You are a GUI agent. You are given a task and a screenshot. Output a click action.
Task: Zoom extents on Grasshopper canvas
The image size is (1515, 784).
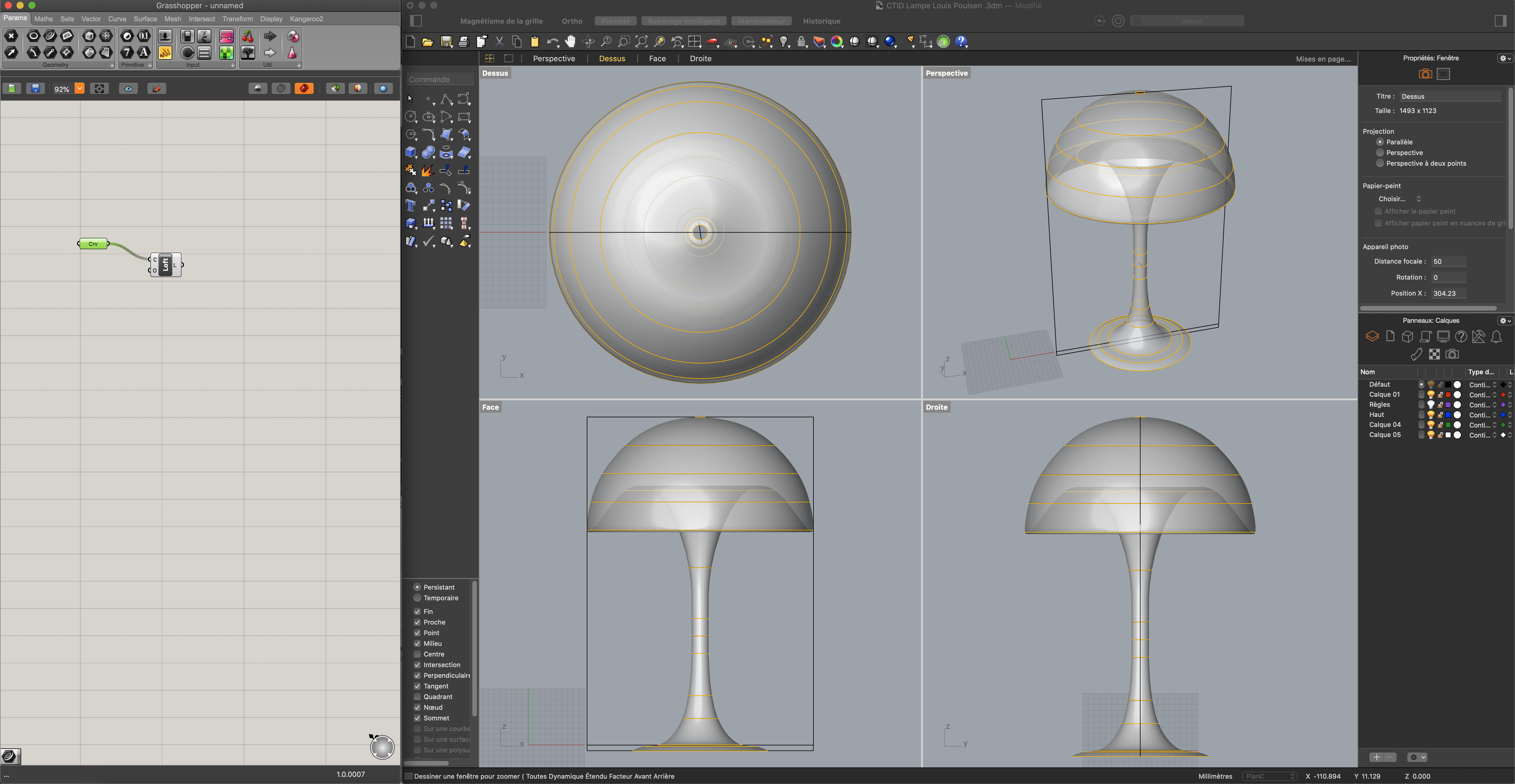click(99, 88)
